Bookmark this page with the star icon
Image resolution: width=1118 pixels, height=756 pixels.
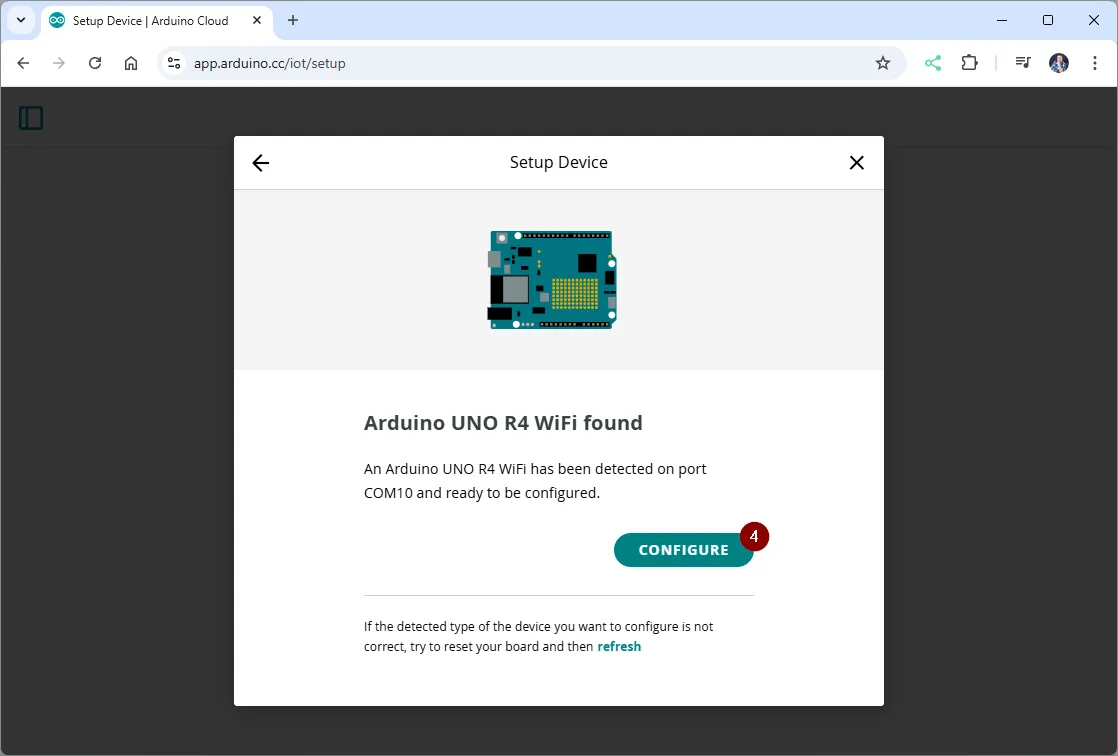[x=882, y=63]
